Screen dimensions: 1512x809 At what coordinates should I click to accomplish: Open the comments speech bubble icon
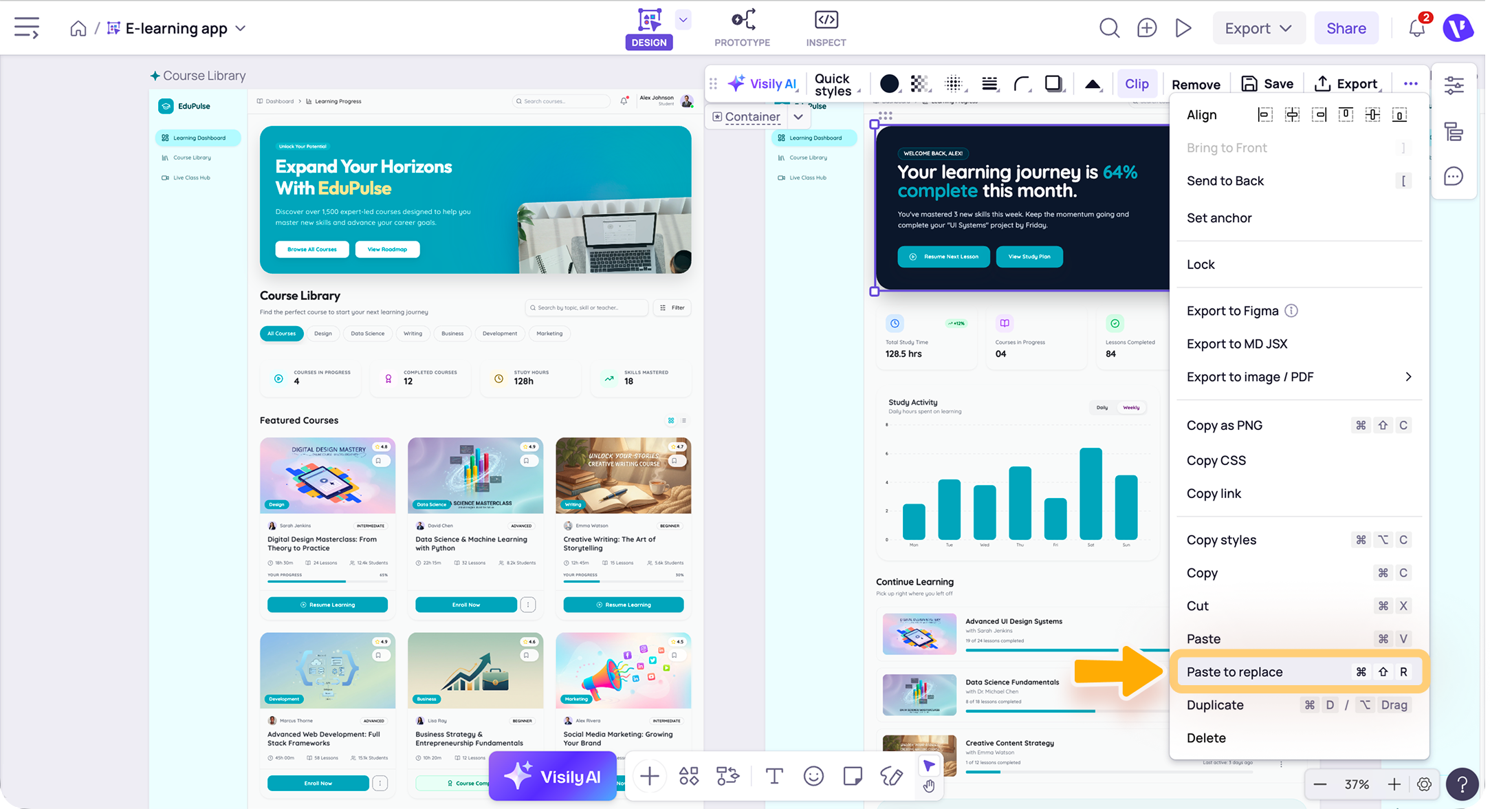point(1454,177)
